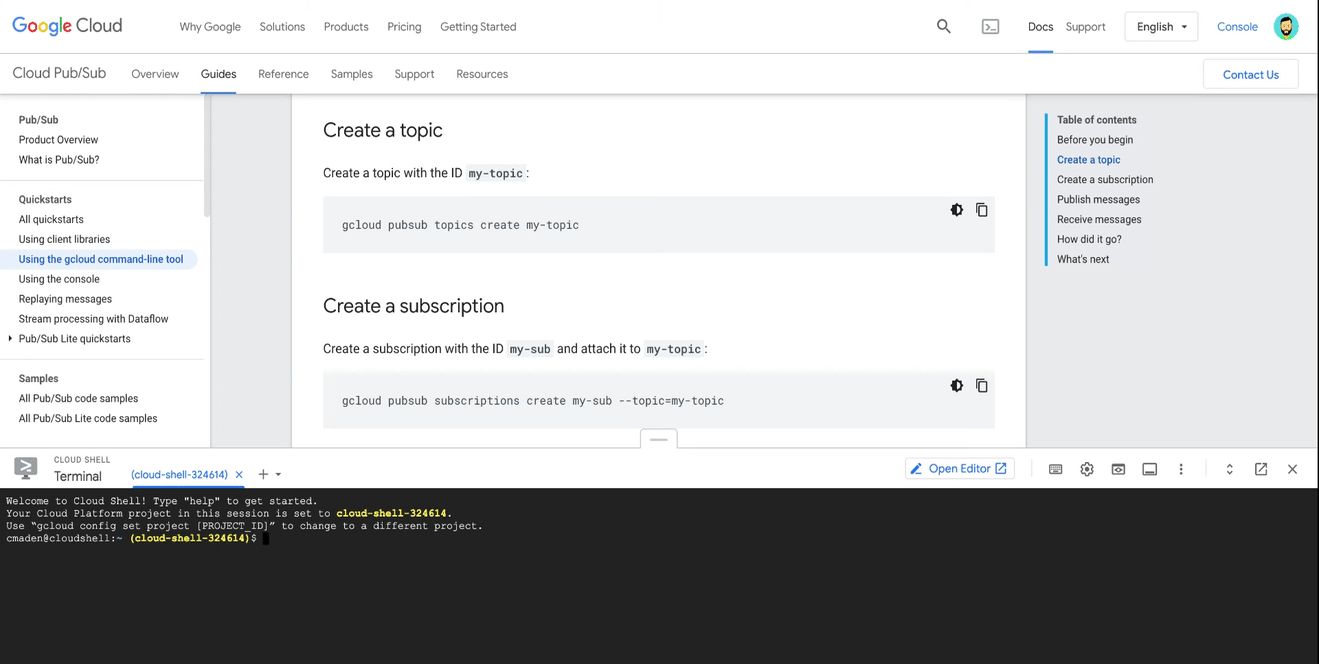Click the Cloud Shell logo icon
The width and height of the screenshot is (1319, 664).
(26, 468)
